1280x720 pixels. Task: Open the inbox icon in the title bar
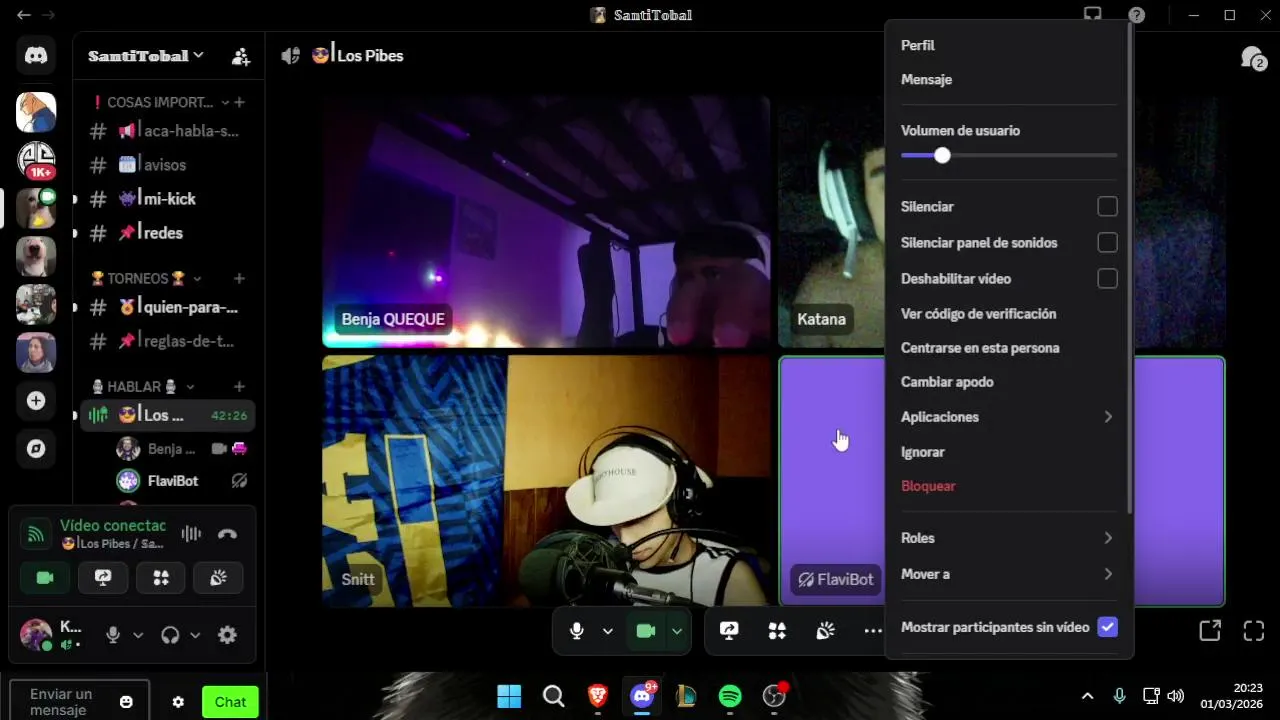click(x=1093, y=15)
